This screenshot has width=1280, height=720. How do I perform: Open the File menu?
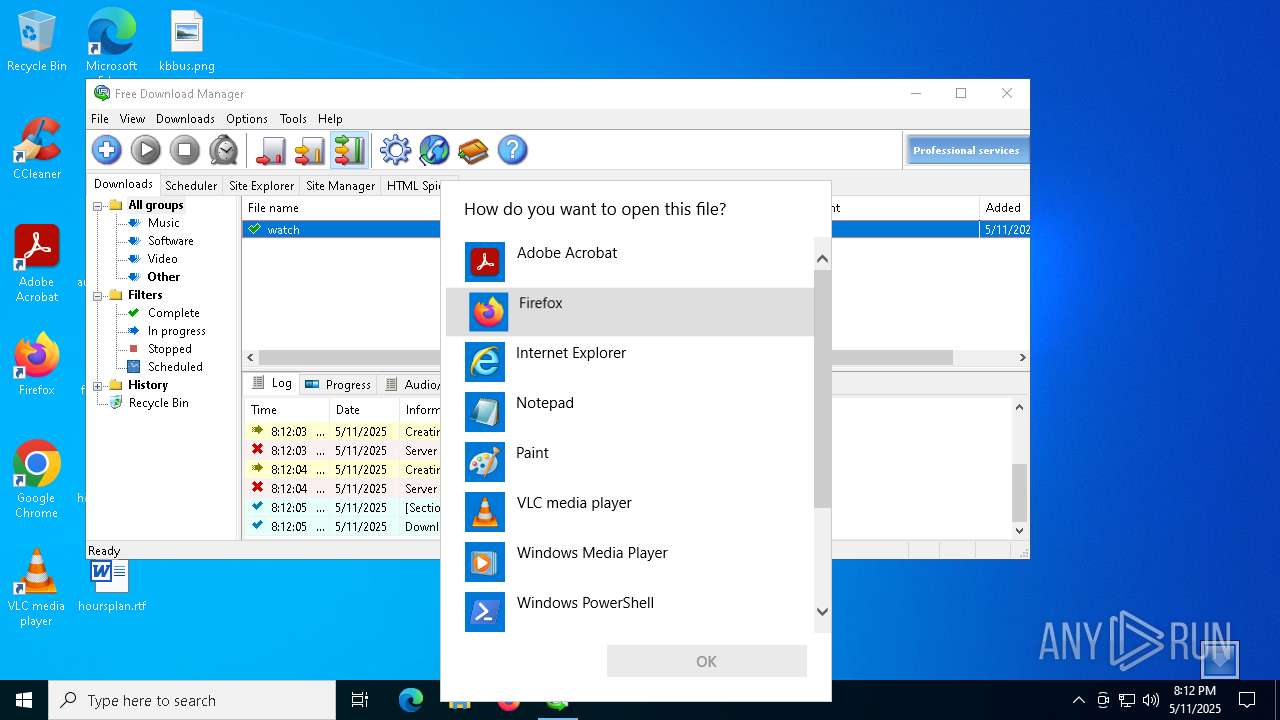click(x=100, y=118)
